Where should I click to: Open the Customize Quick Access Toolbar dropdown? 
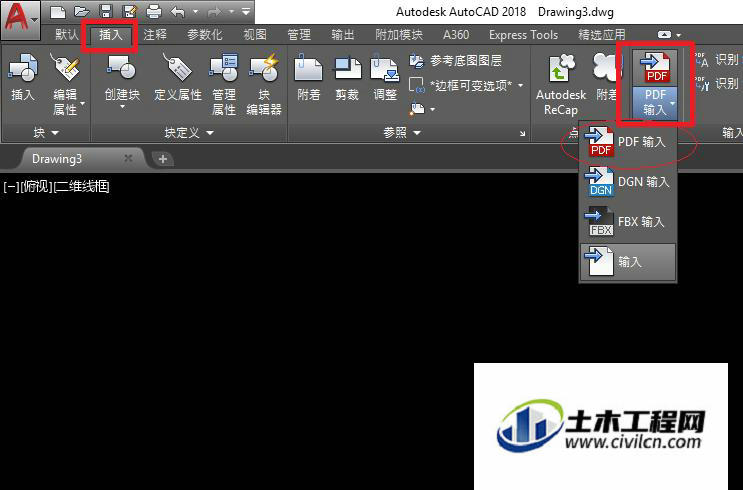(x=246, y=11)
